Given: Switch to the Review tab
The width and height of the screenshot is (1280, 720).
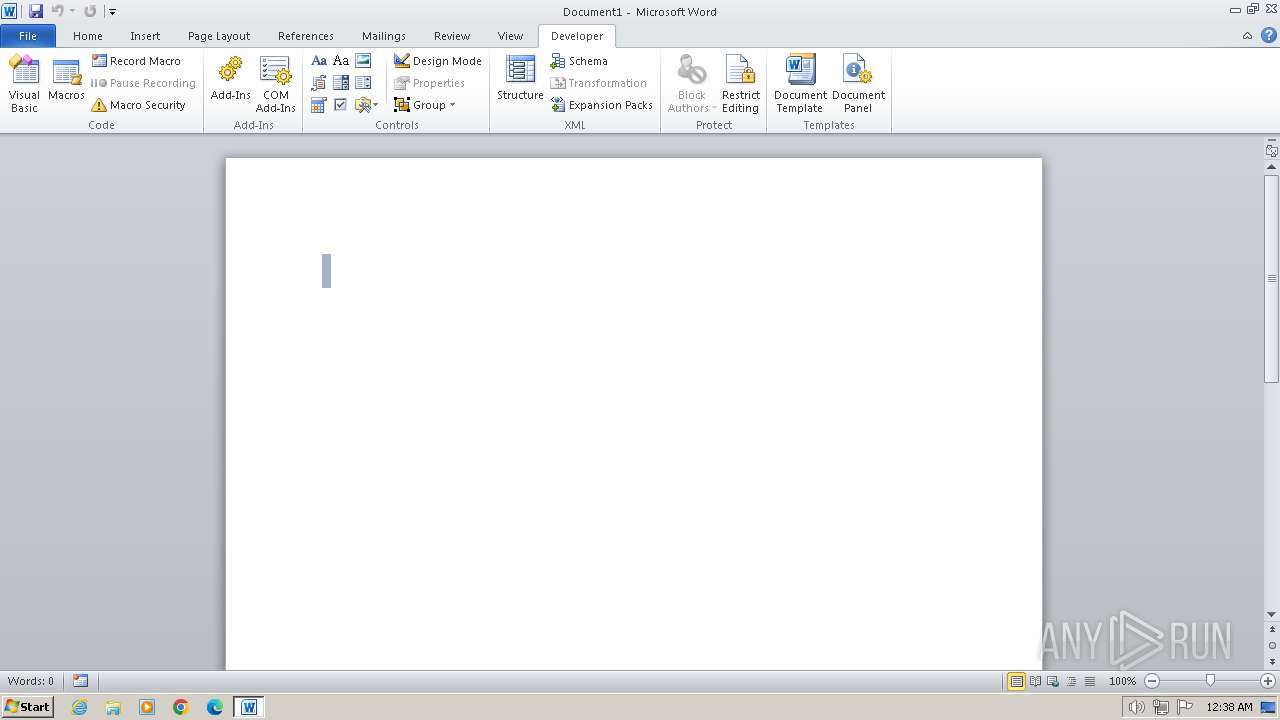Looking at the screenshot, I should click(452, 36).
